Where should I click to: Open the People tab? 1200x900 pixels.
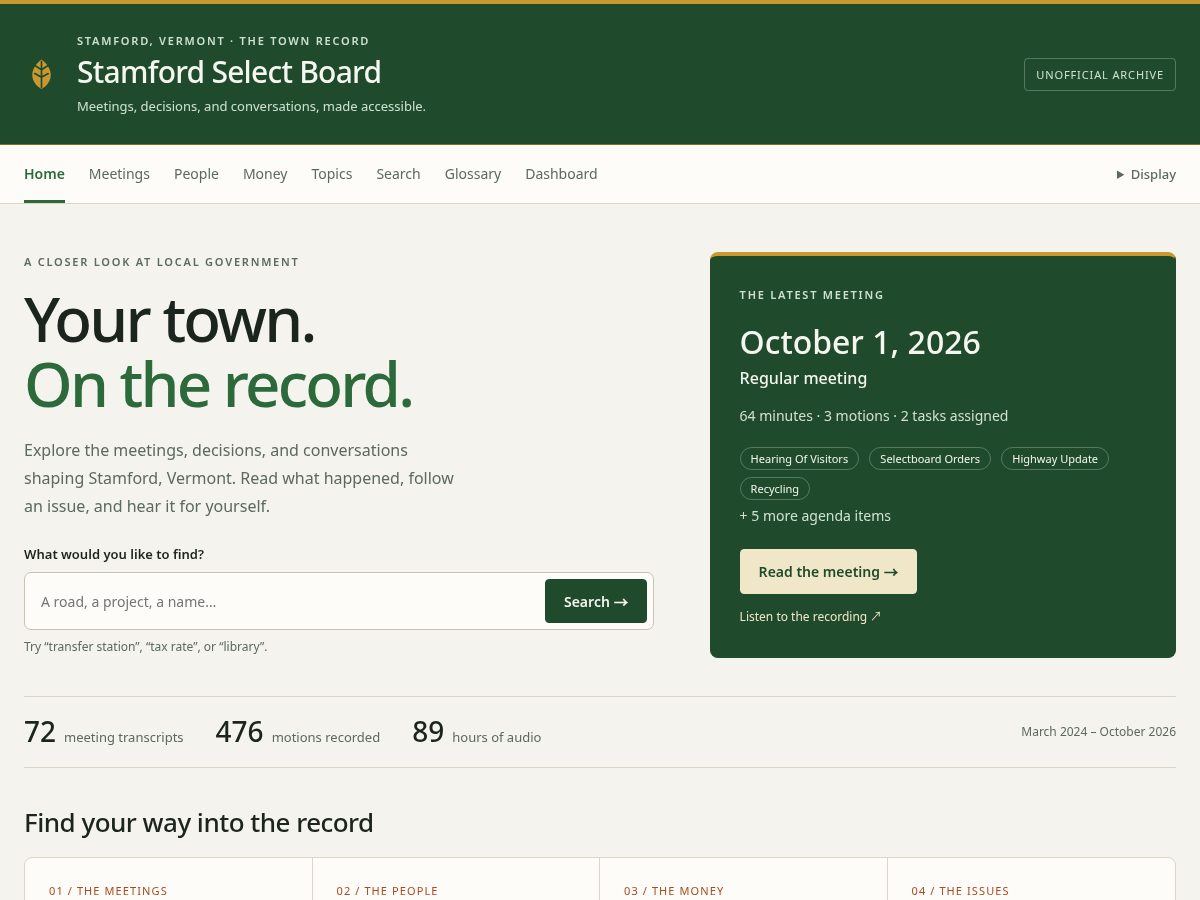point(196,174)
